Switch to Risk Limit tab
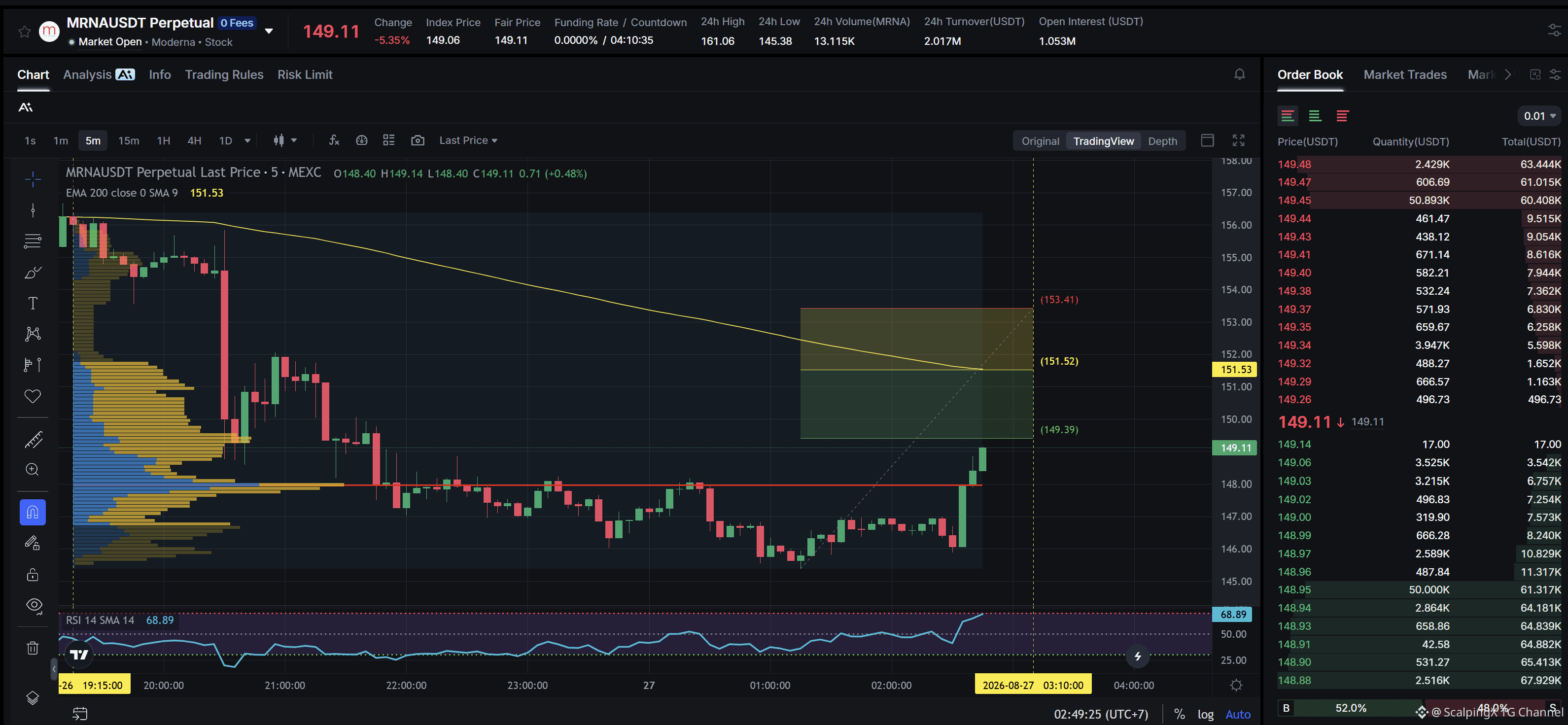This screenshot has height=725, width=1568. pyautogui.click(x=305, y=74)
